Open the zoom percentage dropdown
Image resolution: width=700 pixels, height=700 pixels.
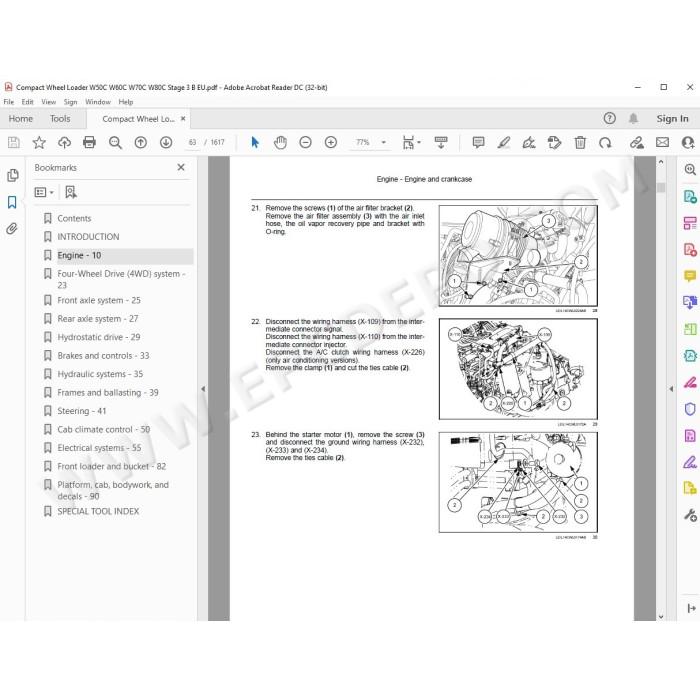click(383, 142)
